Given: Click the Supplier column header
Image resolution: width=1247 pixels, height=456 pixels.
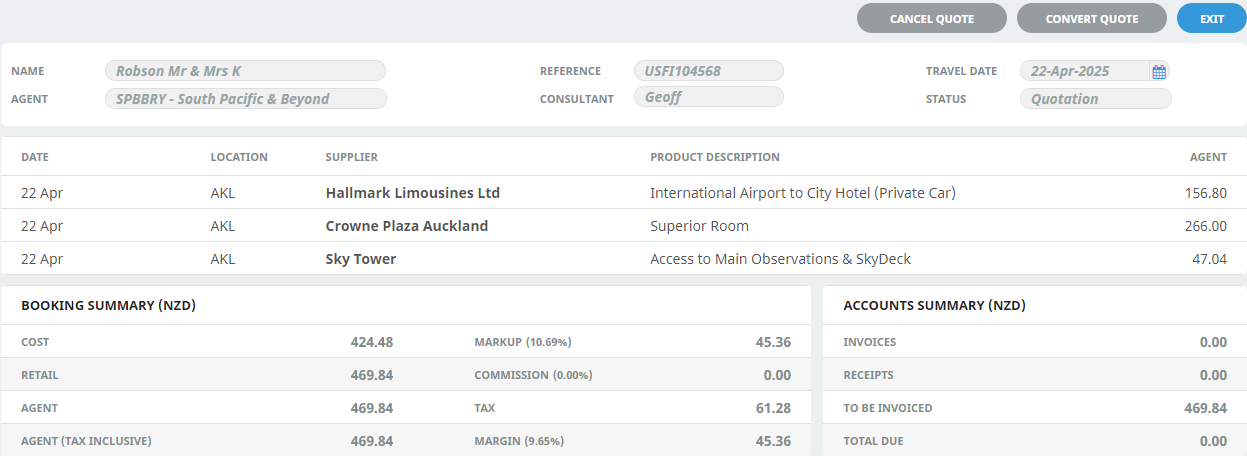Looking at the screenshot, I should pyautogui.click(x=351, y=157).
